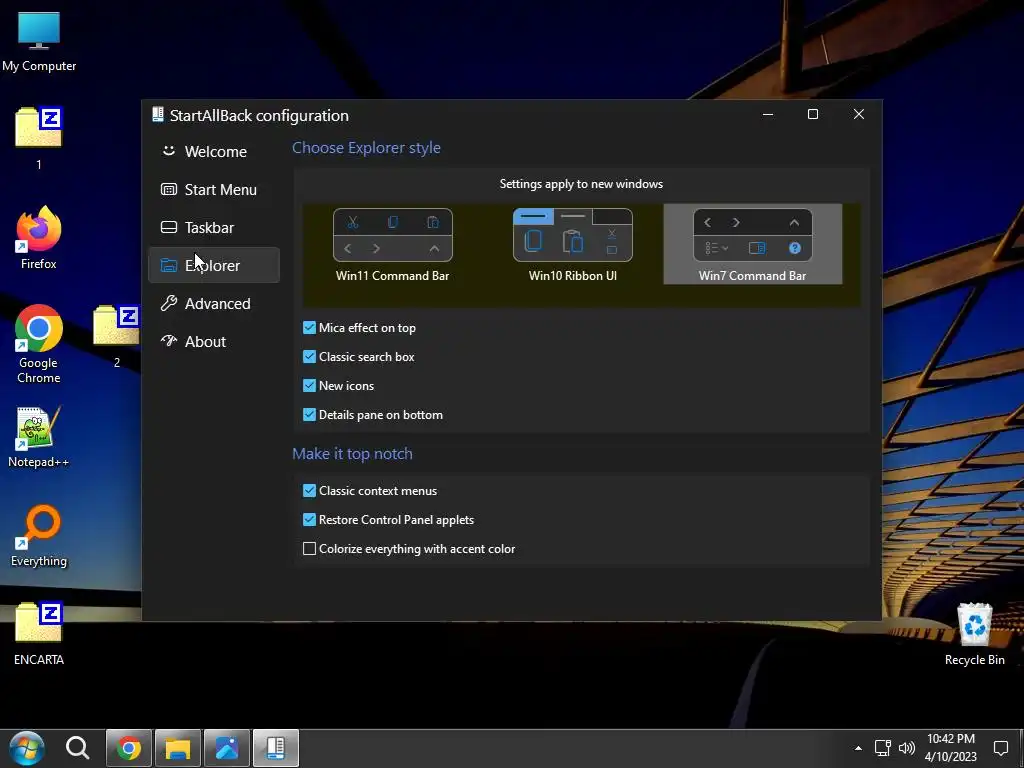The width and height of the screenshot is (1024, 768).
Task: Select the Google Chrome desktop shortcut
Action: tap(39, 344)
